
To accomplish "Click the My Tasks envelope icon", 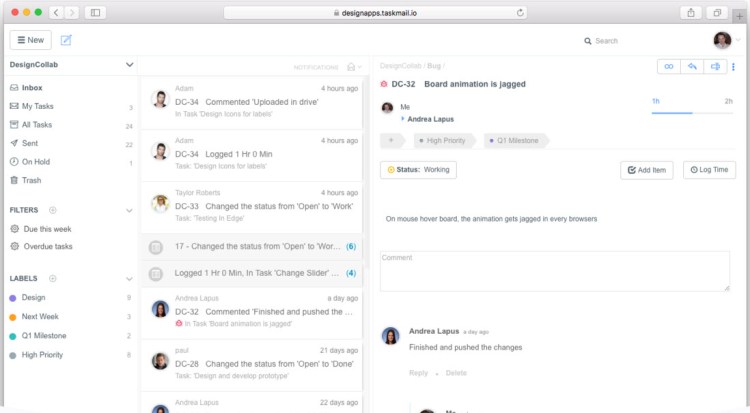I will (x=14, y=106).
